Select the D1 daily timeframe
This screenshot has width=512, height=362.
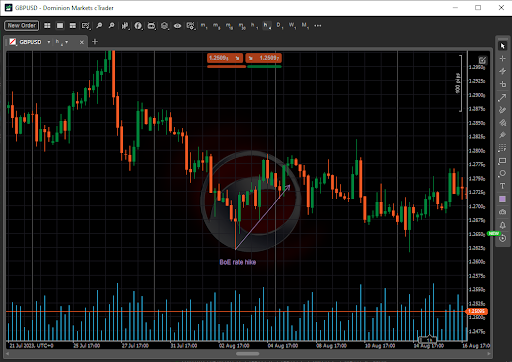click(279, 26)
